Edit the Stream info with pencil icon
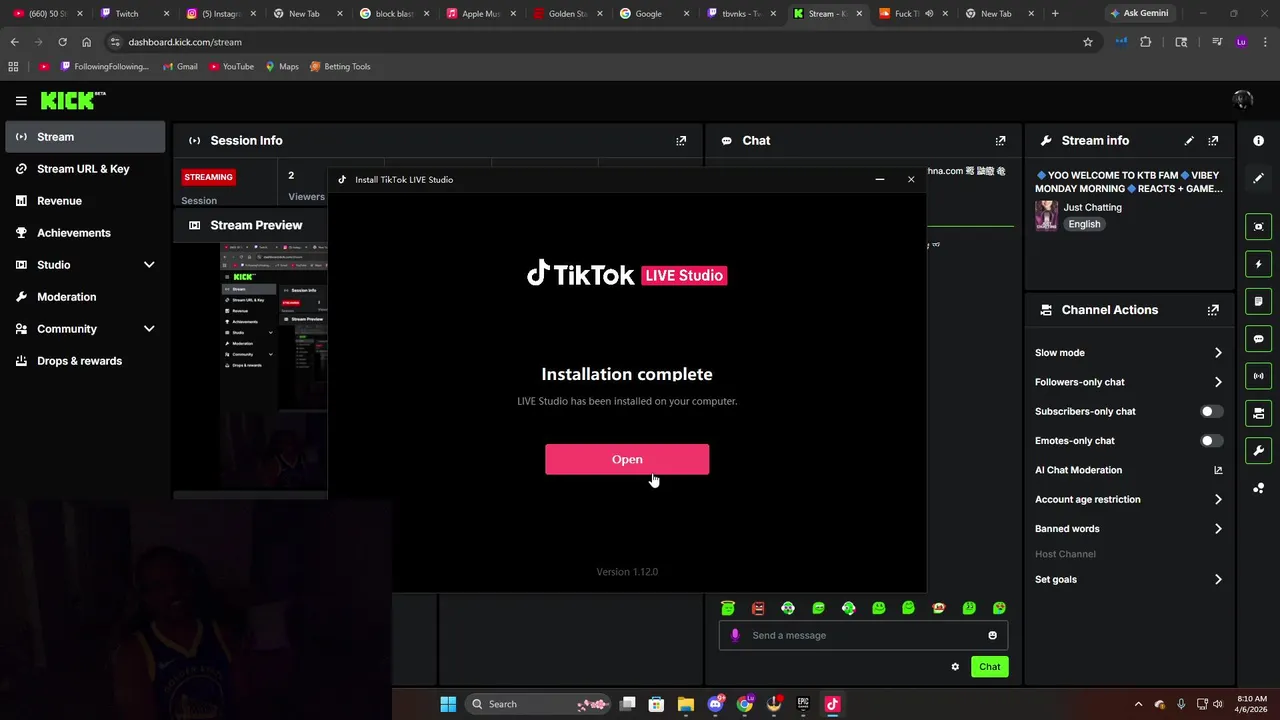This screenshot has width=1280, height=720. tap(1189, 141)
